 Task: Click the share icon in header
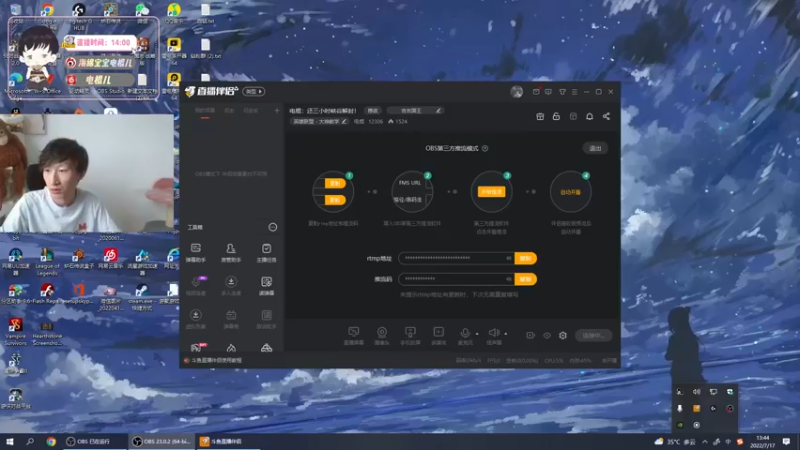click(606, 116)
